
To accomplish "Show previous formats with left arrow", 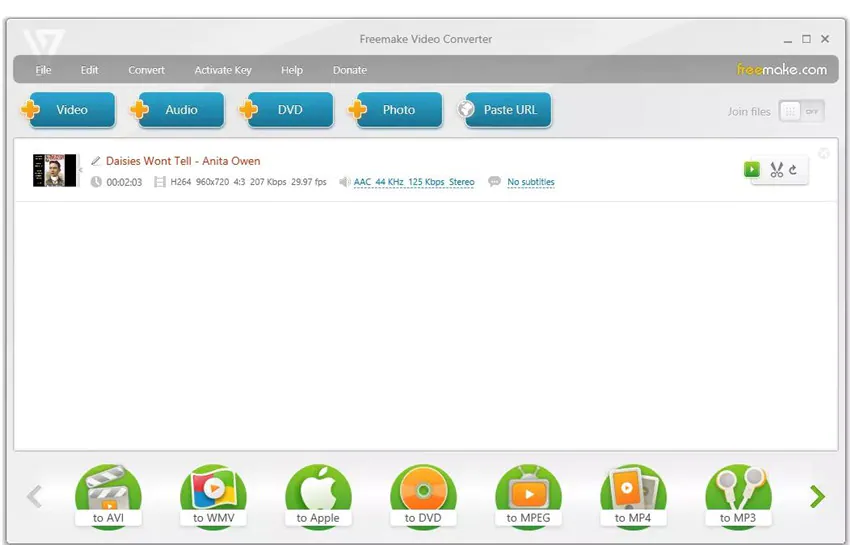I will point(35,496).
